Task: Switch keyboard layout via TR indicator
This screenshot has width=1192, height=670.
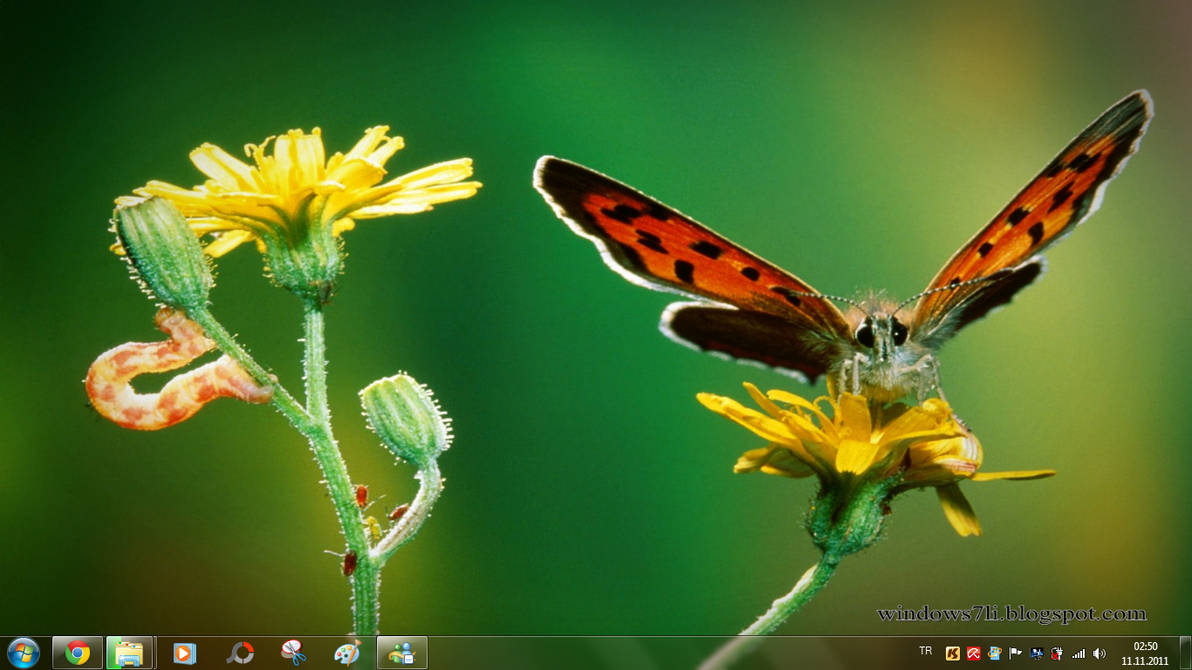Action: pyautogui.click(x=926, y=653)
